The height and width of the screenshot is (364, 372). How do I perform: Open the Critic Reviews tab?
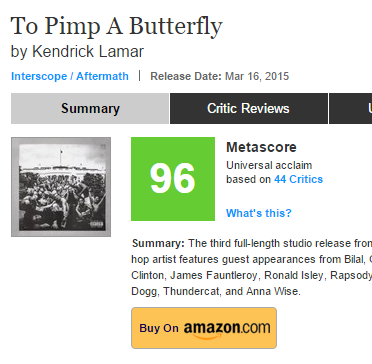click(x=248, y=109)
